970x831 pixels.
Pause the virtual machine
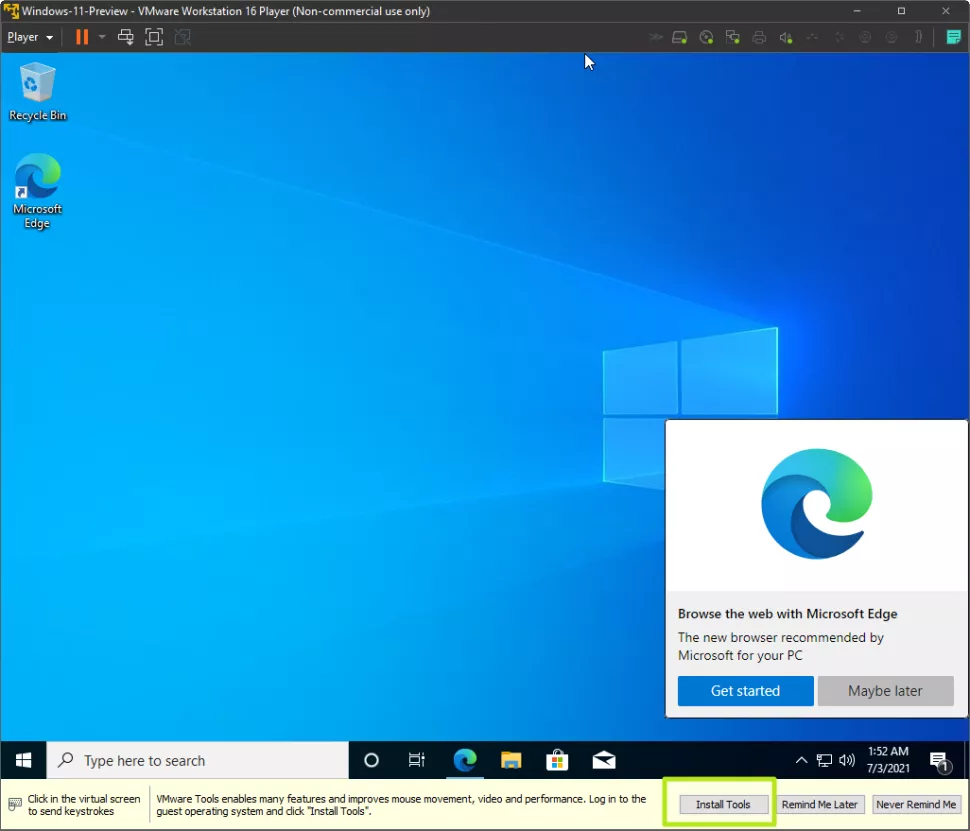(82, 37)
